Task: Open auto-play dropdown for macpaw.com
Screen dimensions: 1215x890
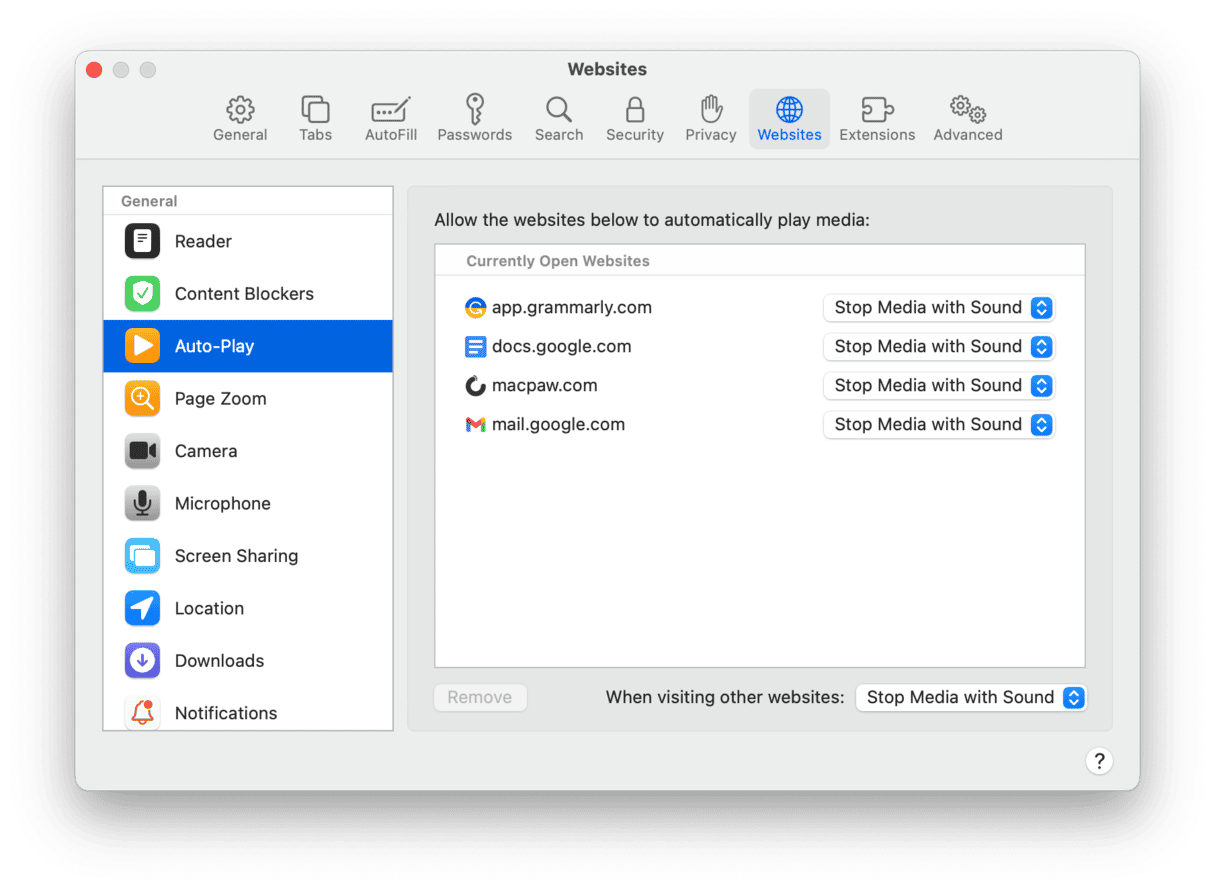Action: point(939,386)
